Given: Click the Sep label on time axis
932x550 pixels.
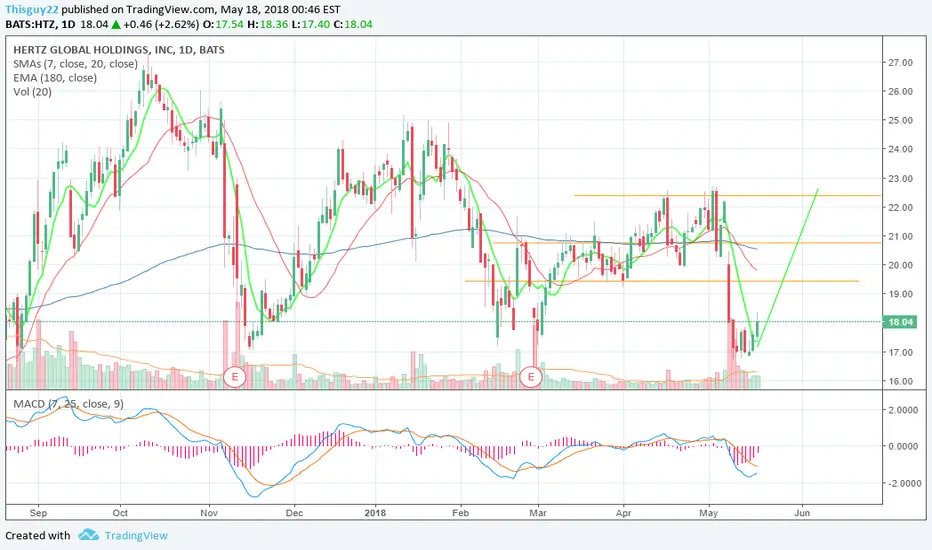Looking at the screenshot, I should pyautogui.click(x=38, y=513).
